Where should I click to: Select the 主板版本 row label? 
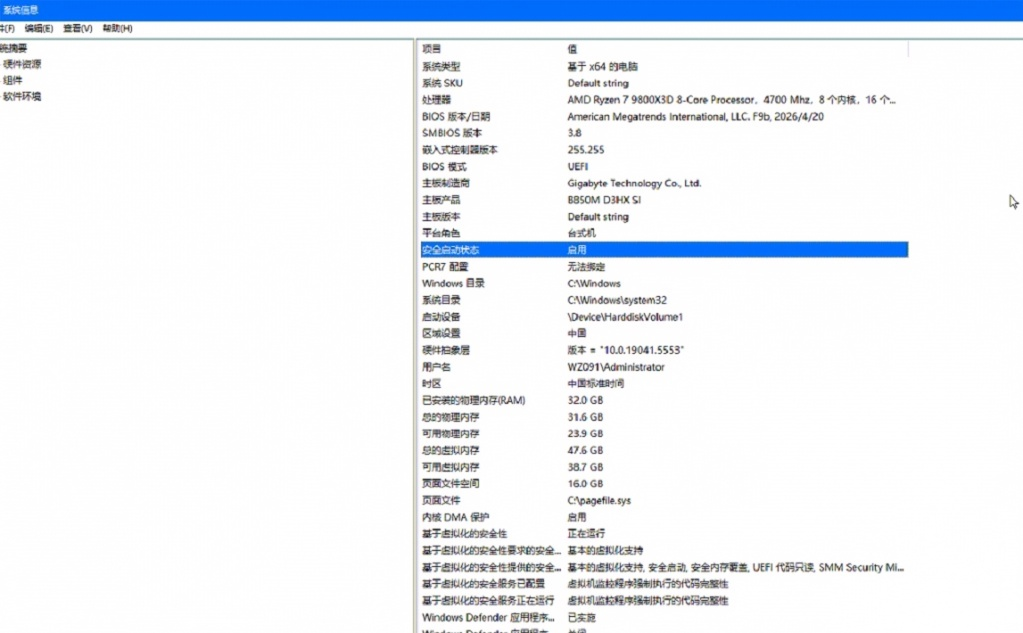(441, 217)
